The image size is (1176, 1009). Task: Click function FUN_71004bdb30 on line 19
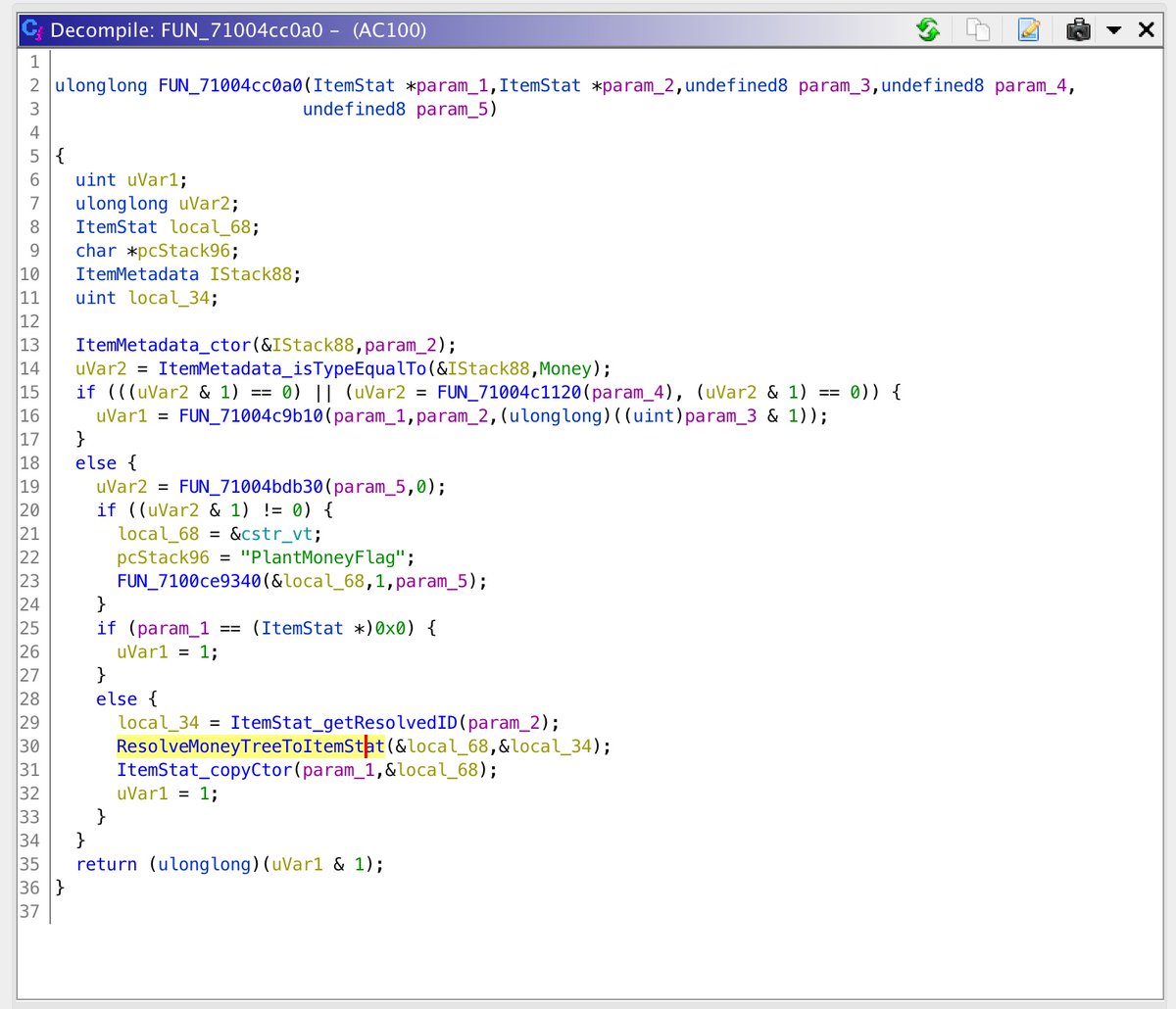coord(251,487)
